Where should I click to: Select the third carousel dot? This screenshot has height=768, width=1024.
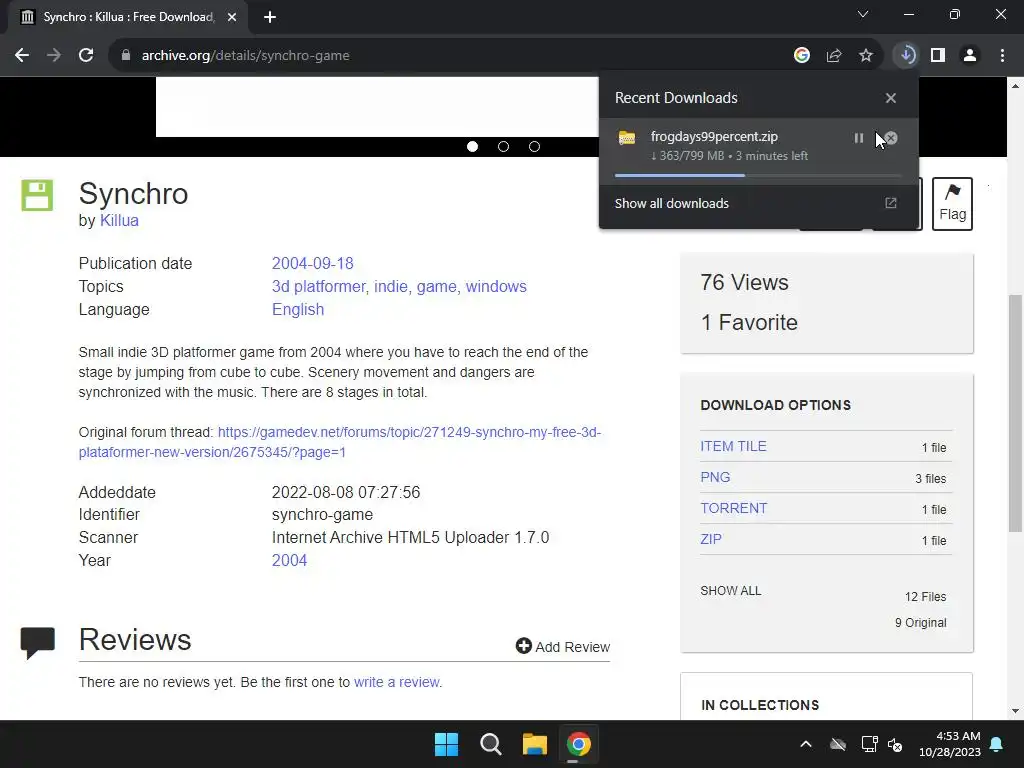(534, 146)
